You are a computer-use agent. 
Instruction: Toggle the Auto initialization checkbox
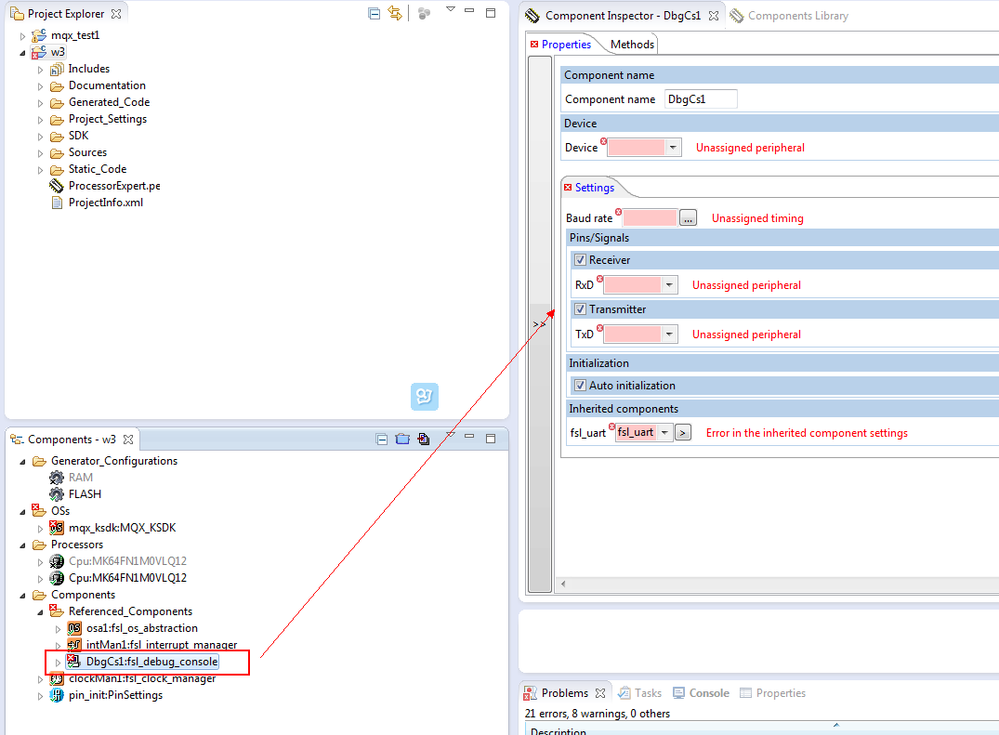[580, 385]
